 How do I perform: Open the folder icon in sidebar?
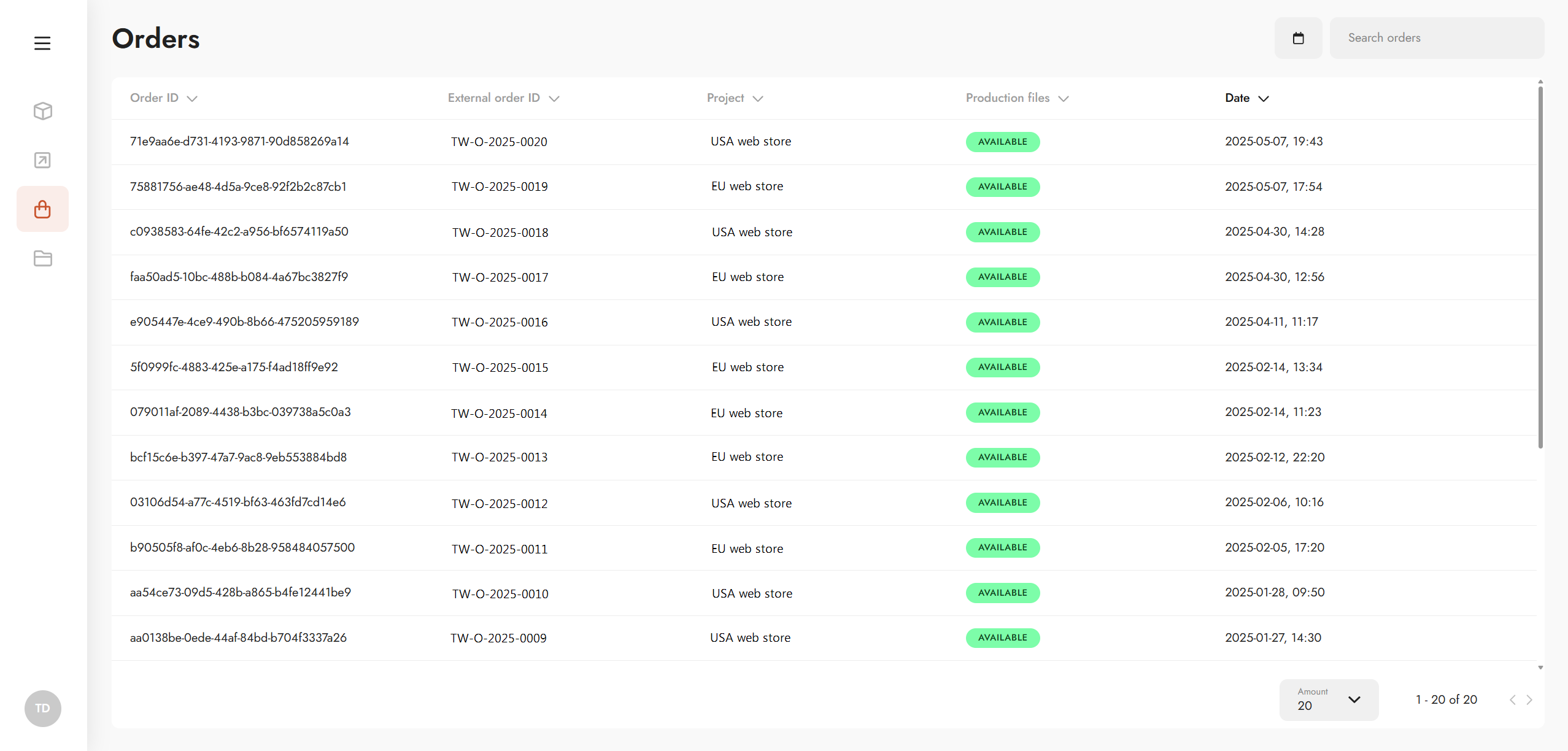[42, 258]
